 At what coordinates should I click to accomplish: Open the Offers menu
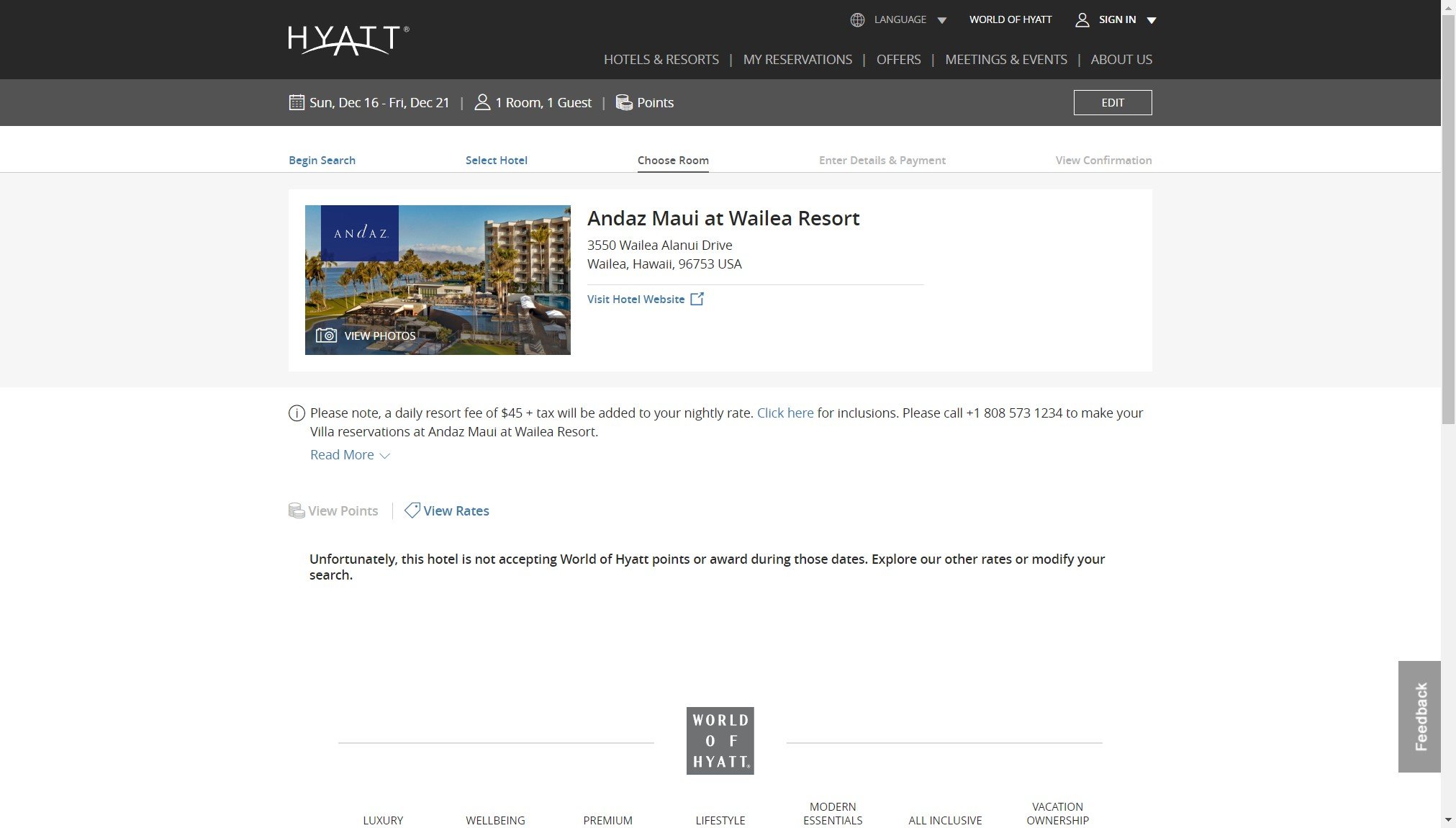pyautogui.click(x=898, y=60)
